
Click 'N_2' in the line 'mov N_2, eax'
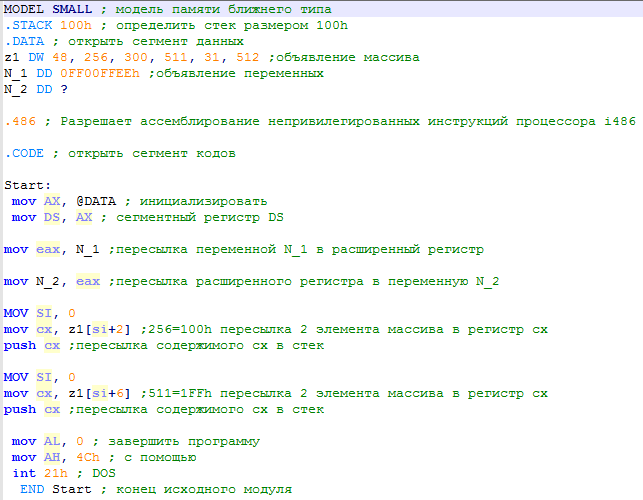click(48, 281)
